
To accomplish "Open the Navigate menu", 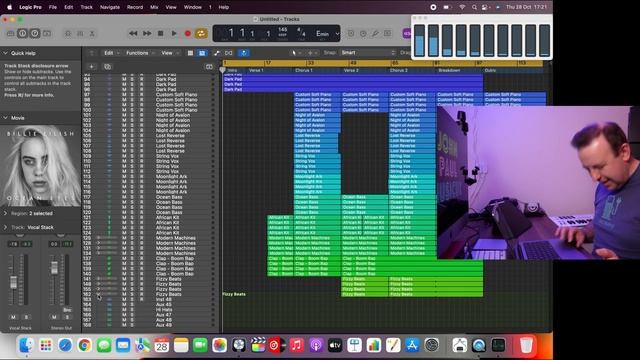I will click(110, 7).
